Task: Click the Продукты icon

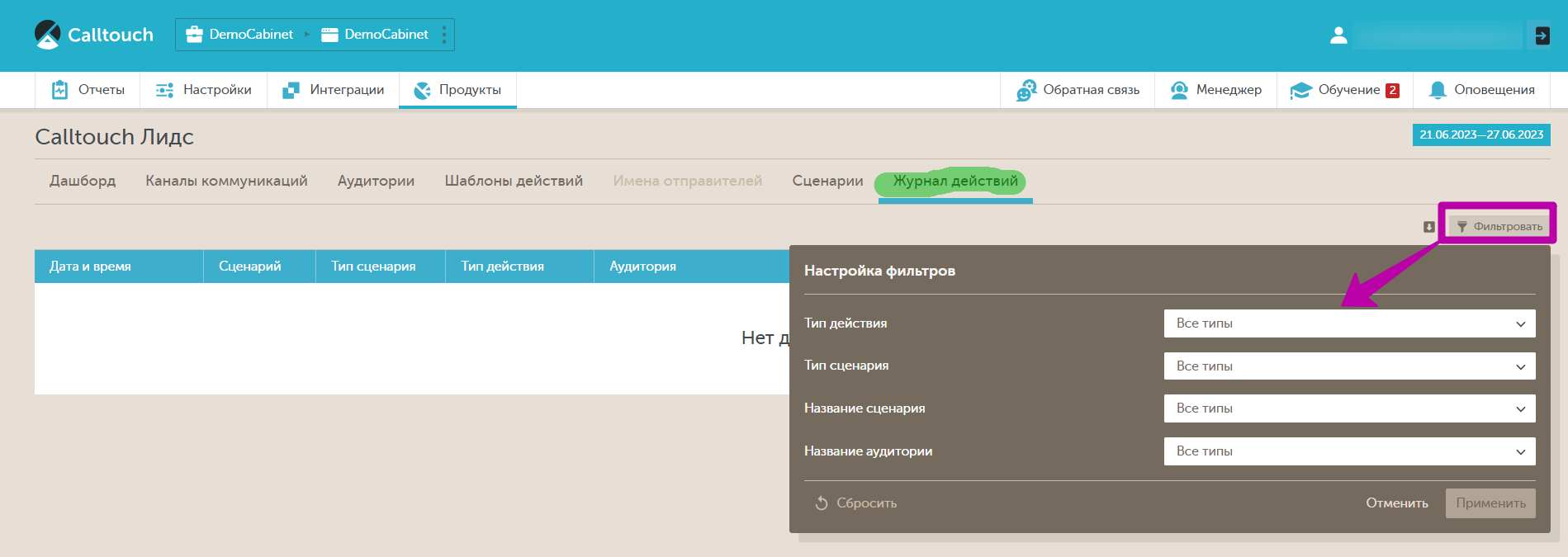Action: click(422, 90)
